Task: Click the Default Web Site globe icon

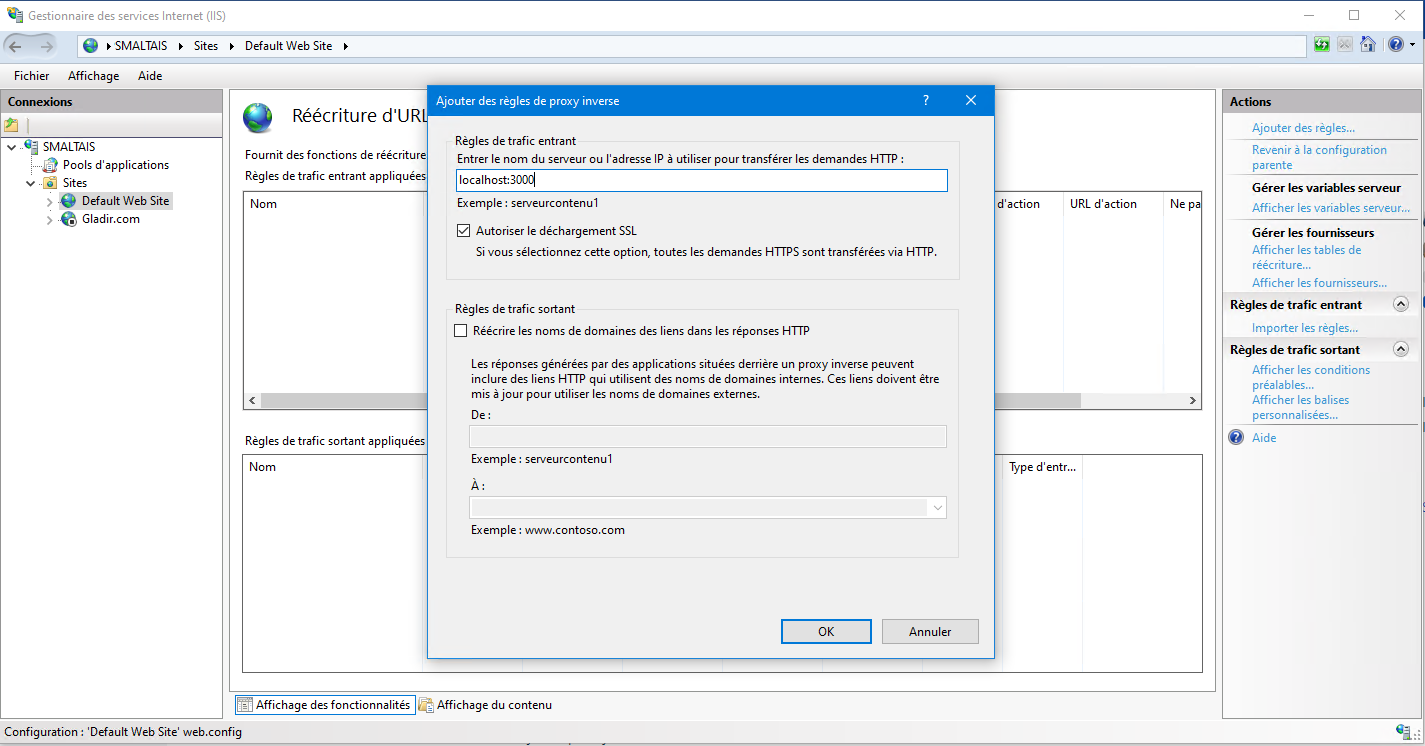Action: click(x=69, y=201)
